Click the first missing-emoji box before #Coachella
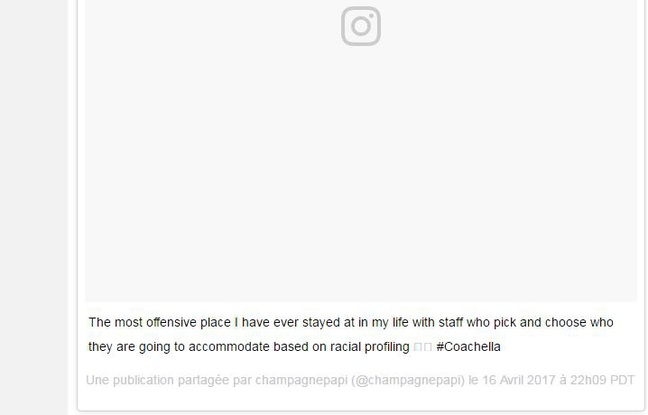Screen dimensions: 648x415 (417, 347)
